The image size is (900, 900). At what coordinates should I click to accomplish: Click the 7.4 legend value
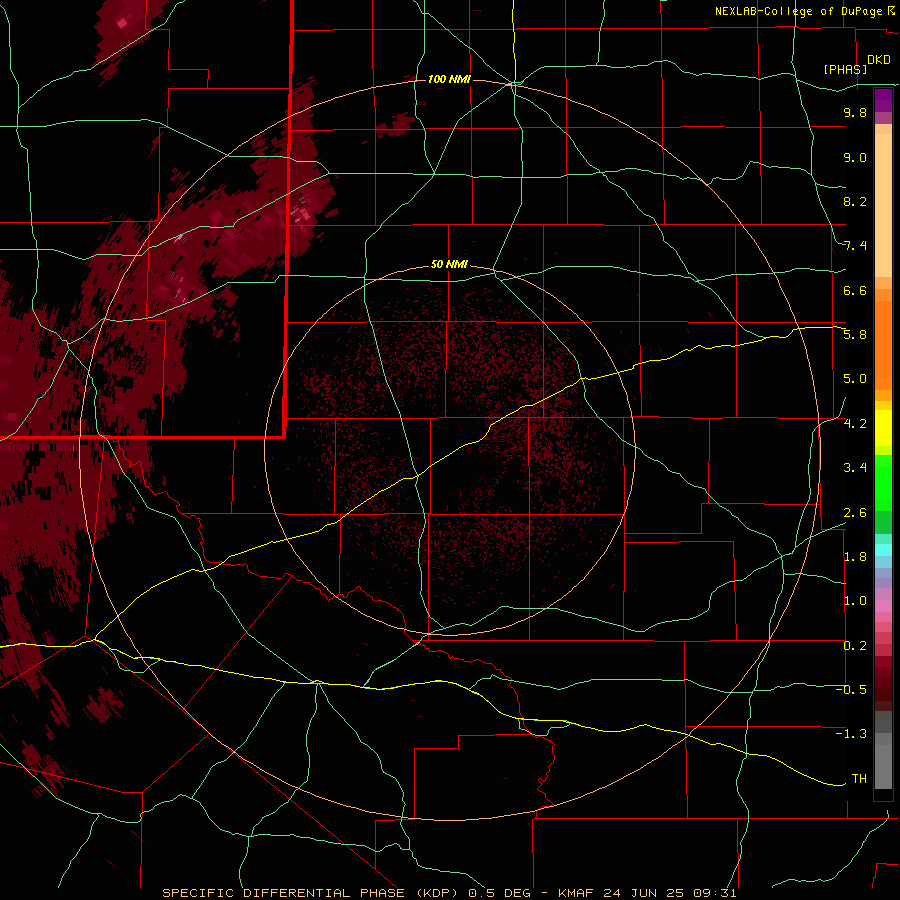coord(855,246)
